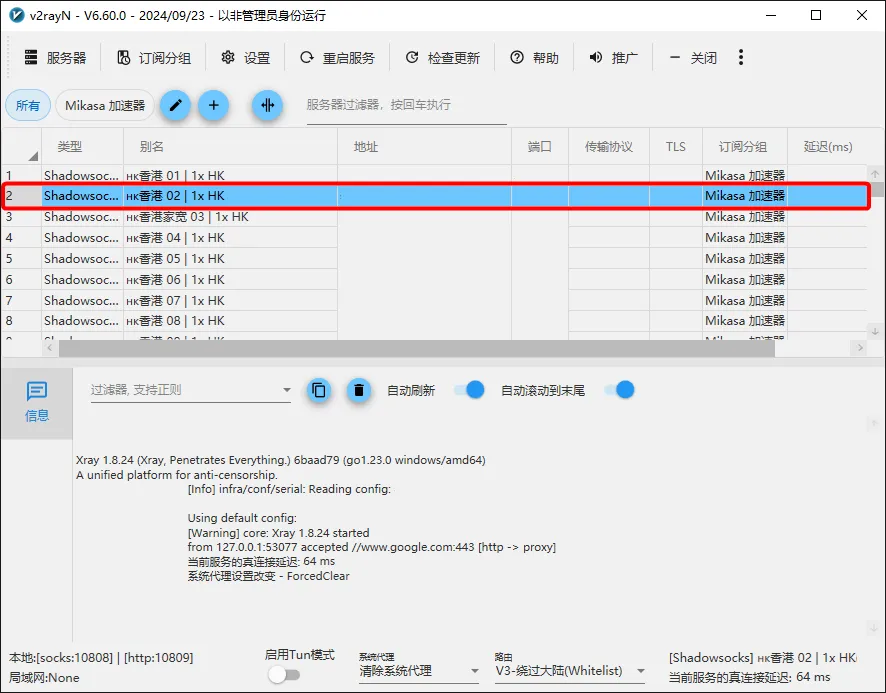Open the 订阅分组 subscription group menu
This screenshot has height=693, width=886.
[x=154, y=58]
